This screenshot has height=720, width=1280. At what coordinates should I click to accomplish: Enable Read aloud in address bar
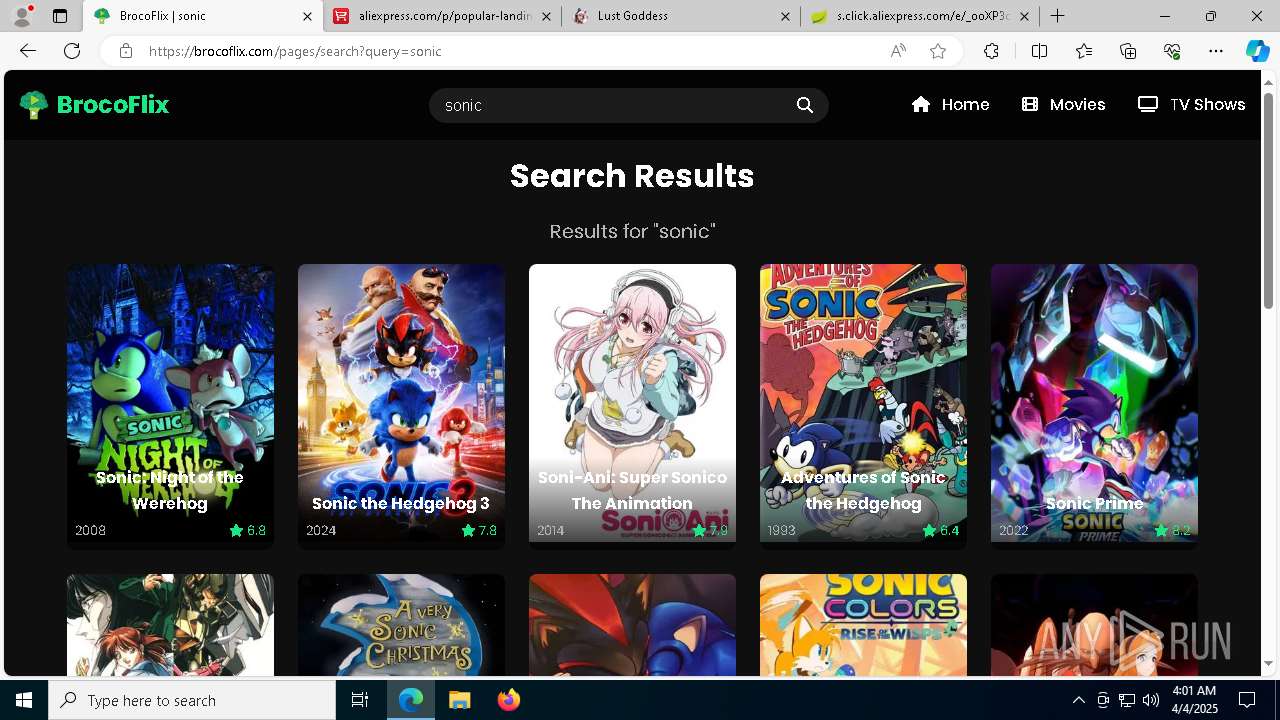point(898,51)
